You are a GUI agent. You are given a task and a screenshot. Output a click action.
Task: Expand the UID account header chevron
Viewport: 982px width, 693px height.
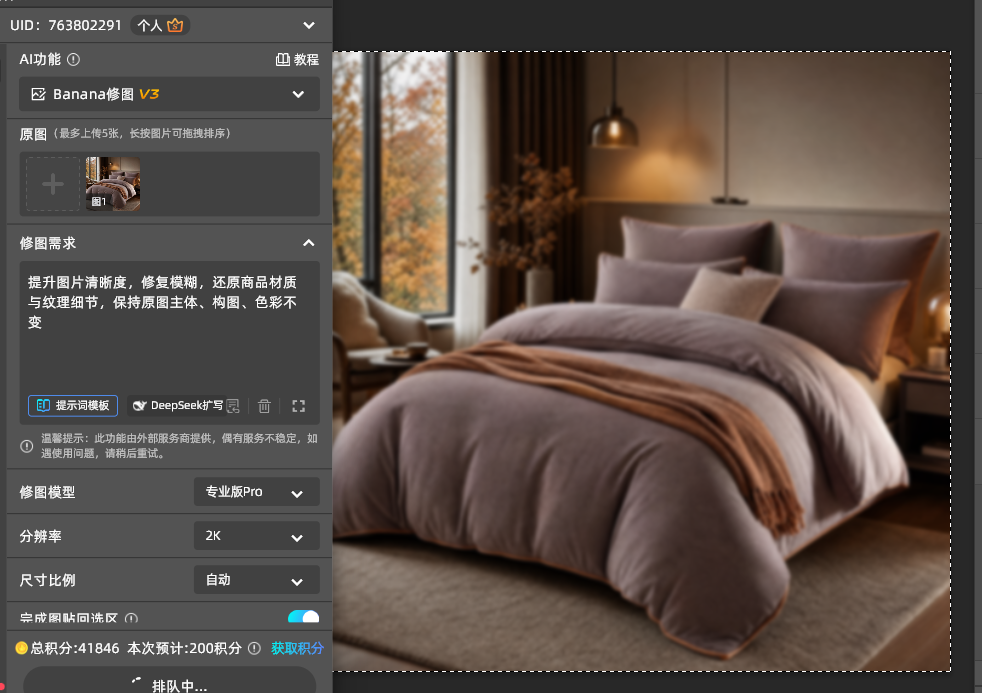click(309, 25)
